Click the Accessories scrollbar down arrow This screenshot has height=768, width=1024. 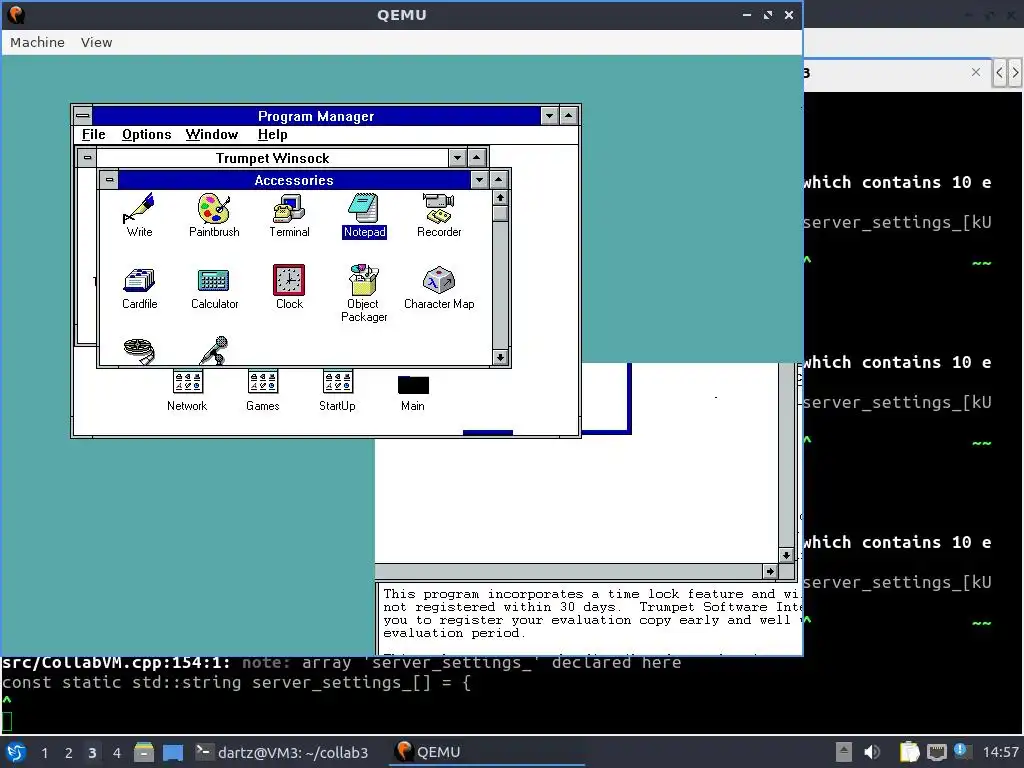pyautogui.click(x=500, y=357)
